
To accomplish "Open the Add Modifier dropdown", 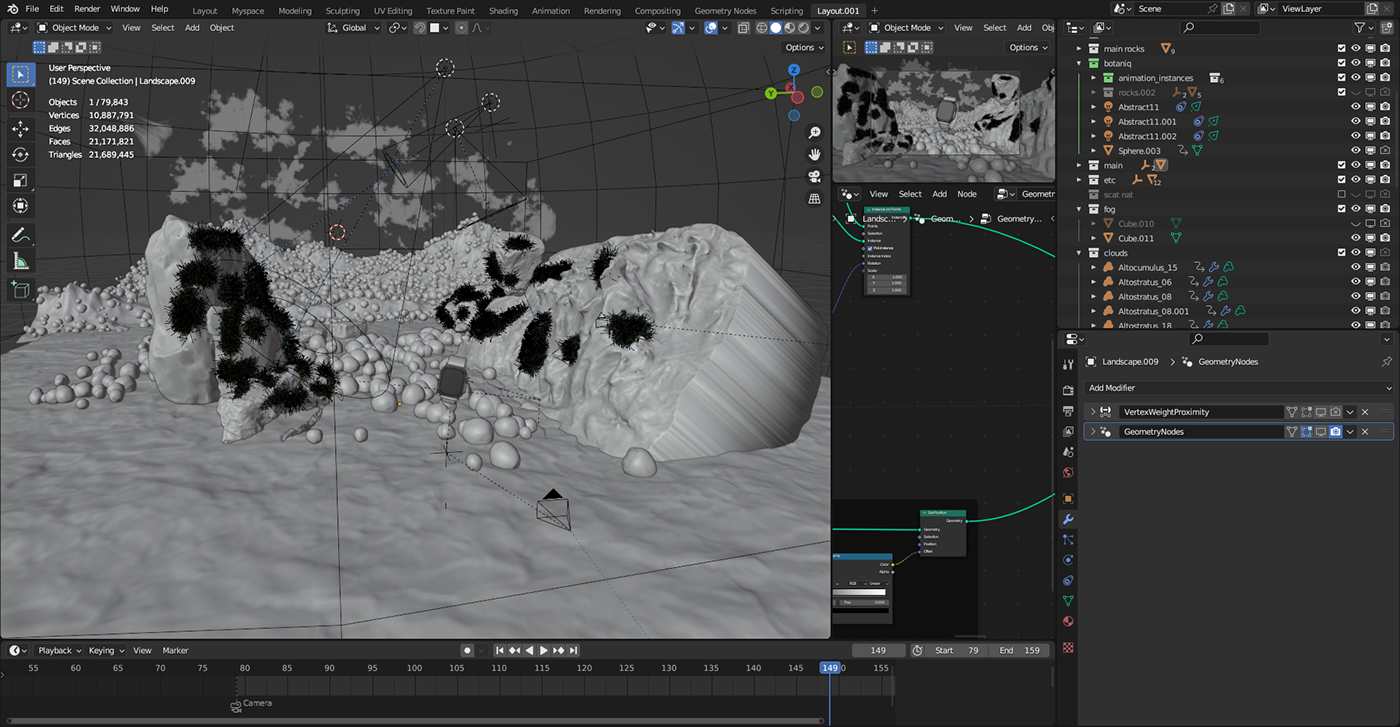I will (x=1238, y=388).
